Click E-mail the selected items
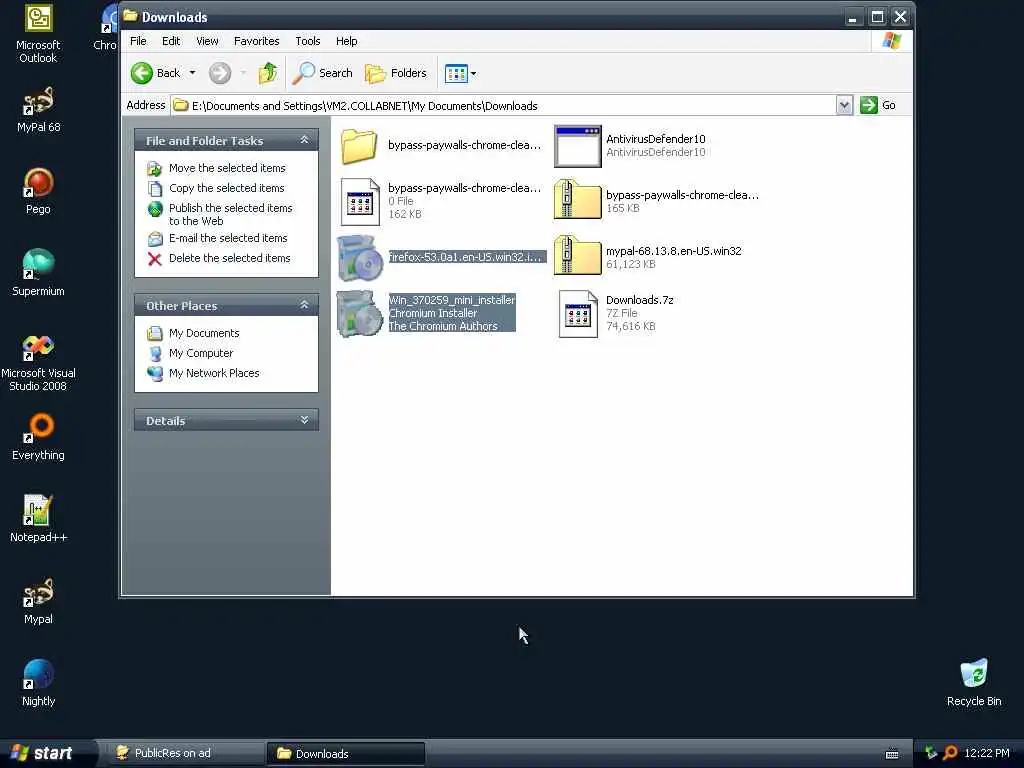The image size is (1024, 768). (228, 238)
